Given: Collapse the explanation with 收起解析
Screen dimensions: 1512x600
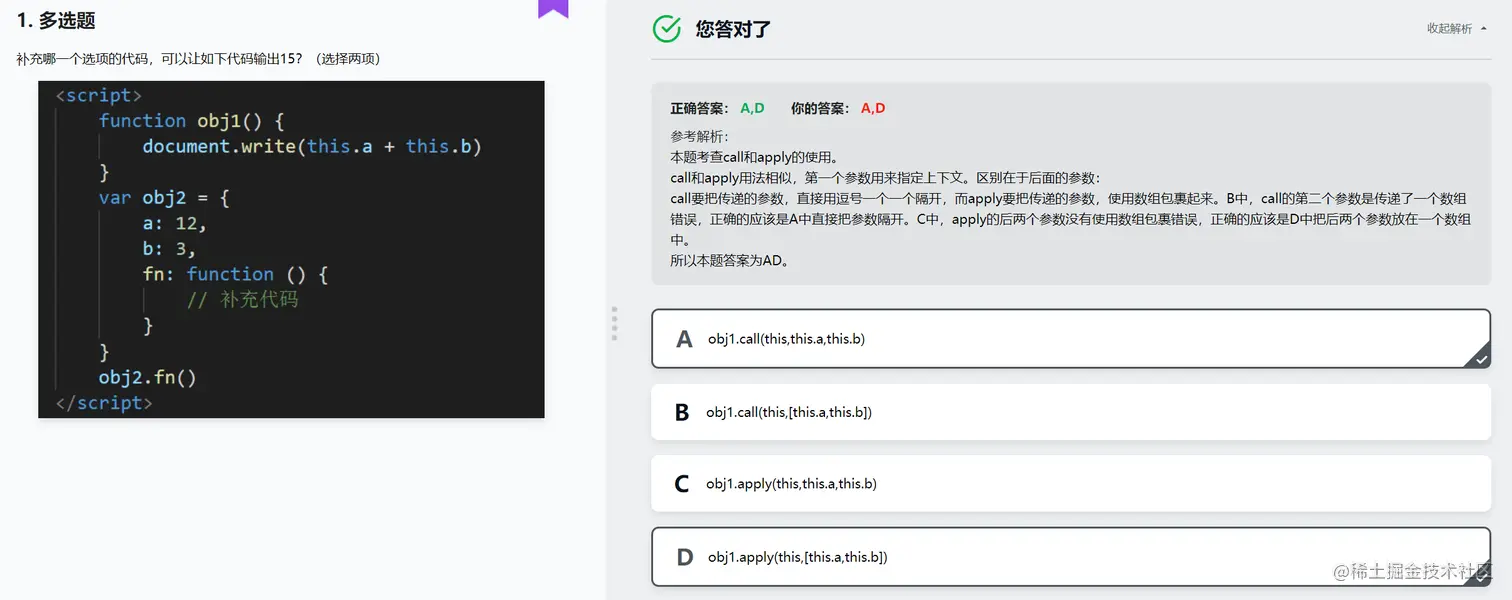Looking at the screenshot, I should (x=1455, y=29).
